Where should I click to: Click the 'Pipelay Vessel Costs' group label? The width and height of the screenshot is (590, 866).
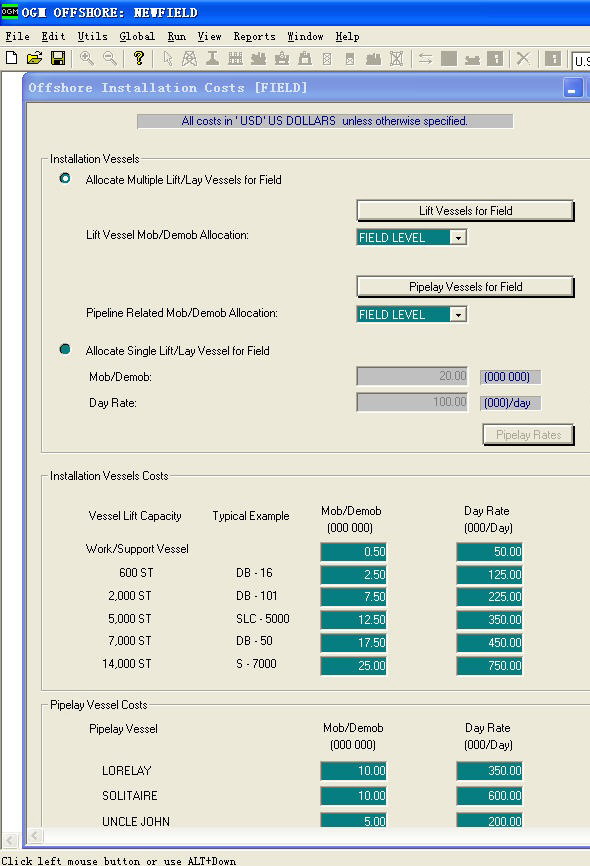(x=99, y=705)
